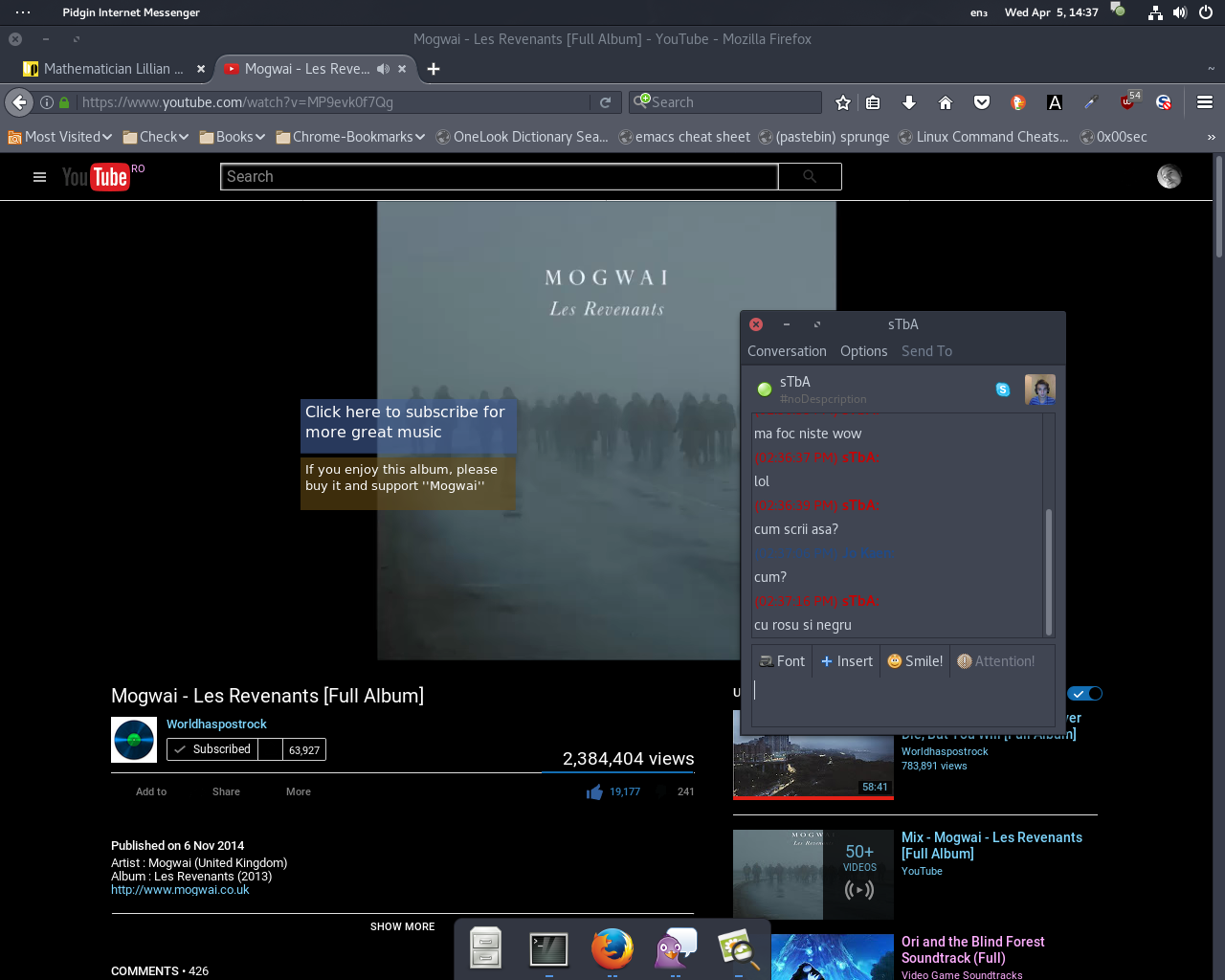Open Mix - Mogwai Les Revenants thumbnail

pos(813,875)
